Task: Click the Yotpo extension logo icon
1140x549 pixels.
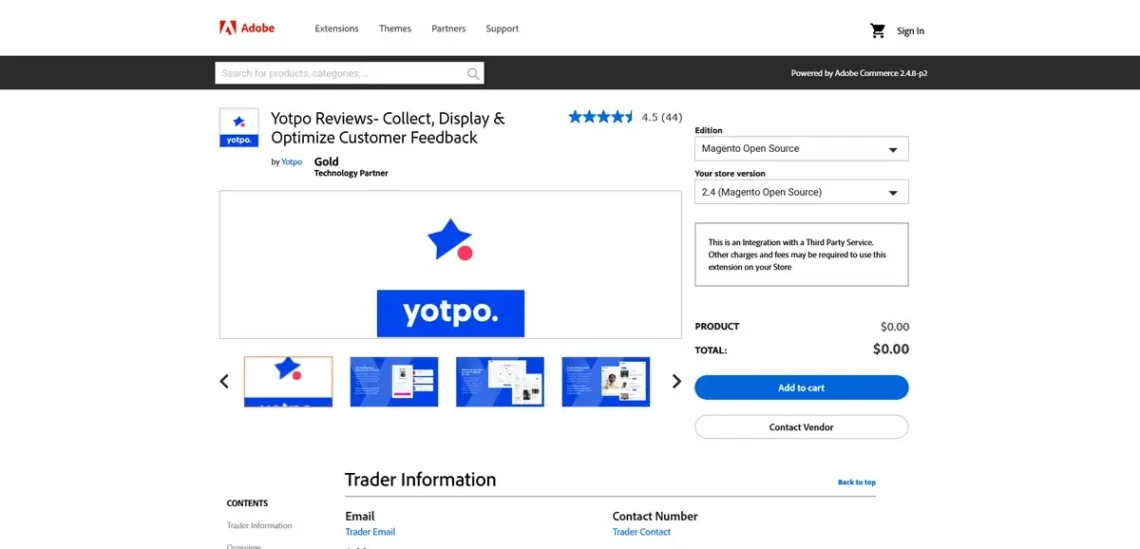Action: [239, 128]
